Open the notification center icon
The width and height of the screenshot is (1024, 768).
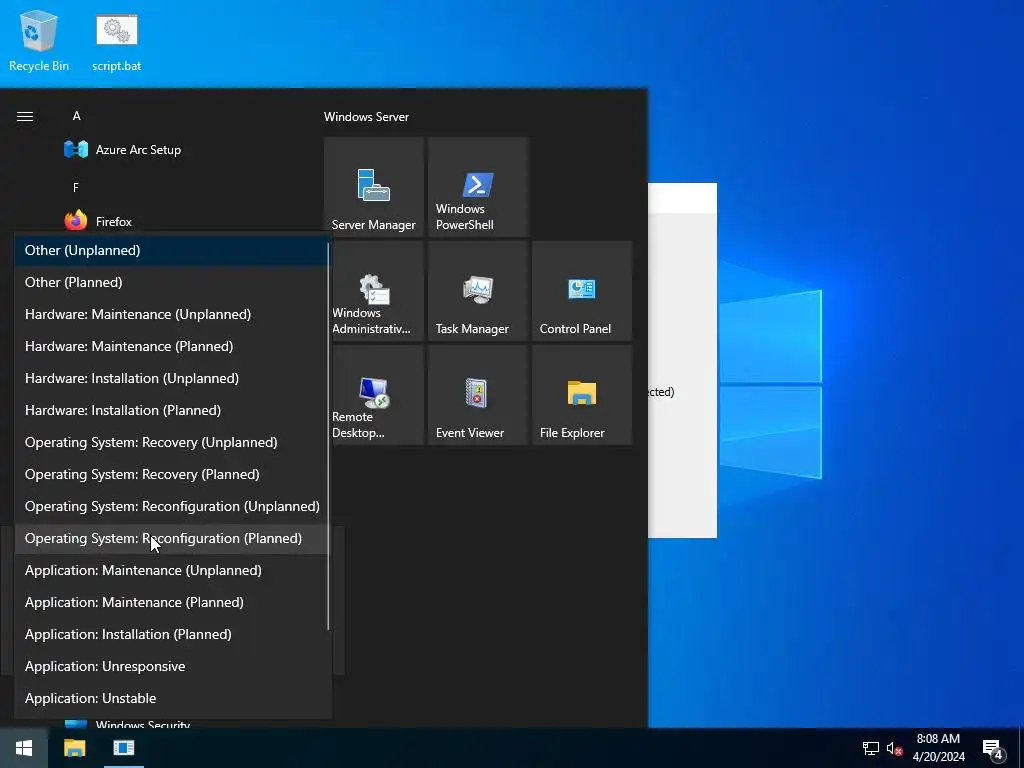pos(993,749)
